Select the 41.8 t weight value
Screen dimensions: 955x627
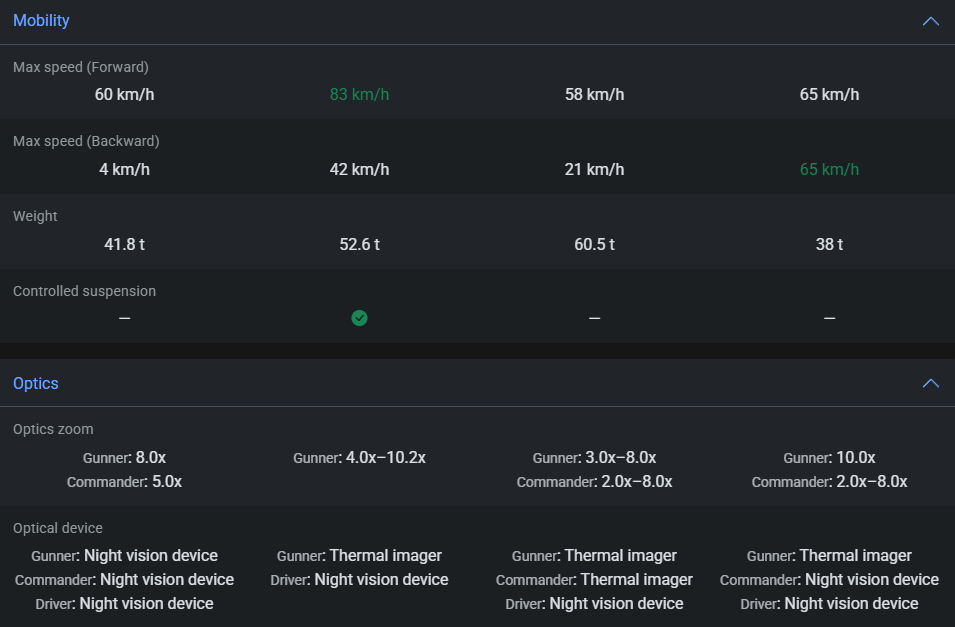click(124, 244)
